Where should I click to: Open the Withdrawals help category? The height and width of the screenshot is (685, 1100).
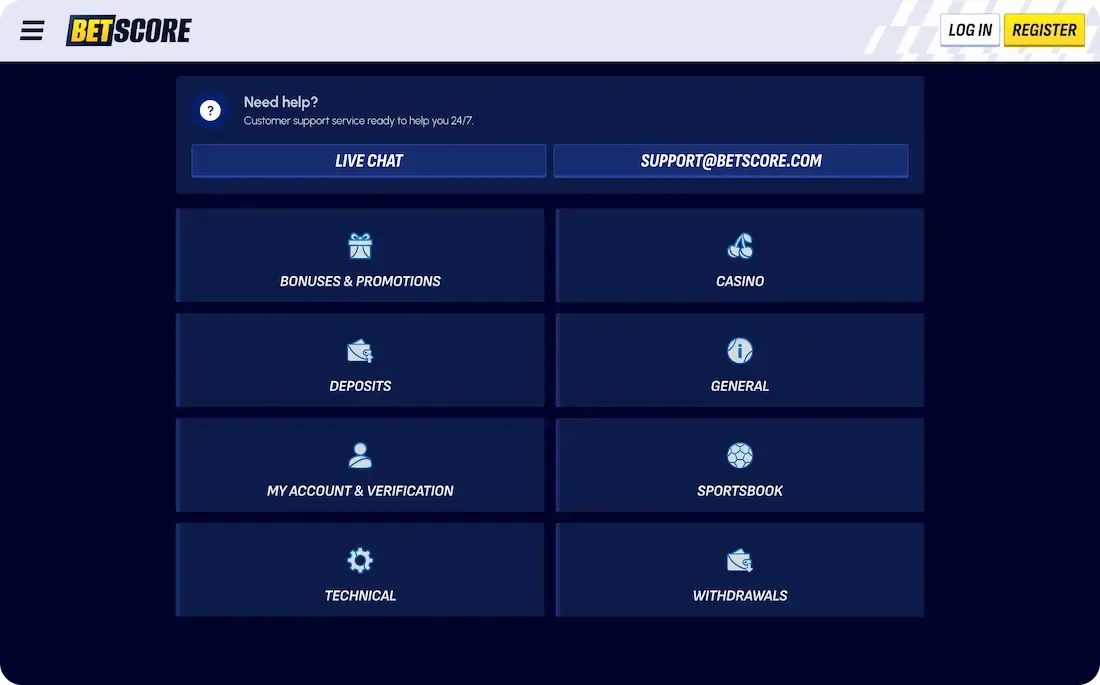click(739, 570)
